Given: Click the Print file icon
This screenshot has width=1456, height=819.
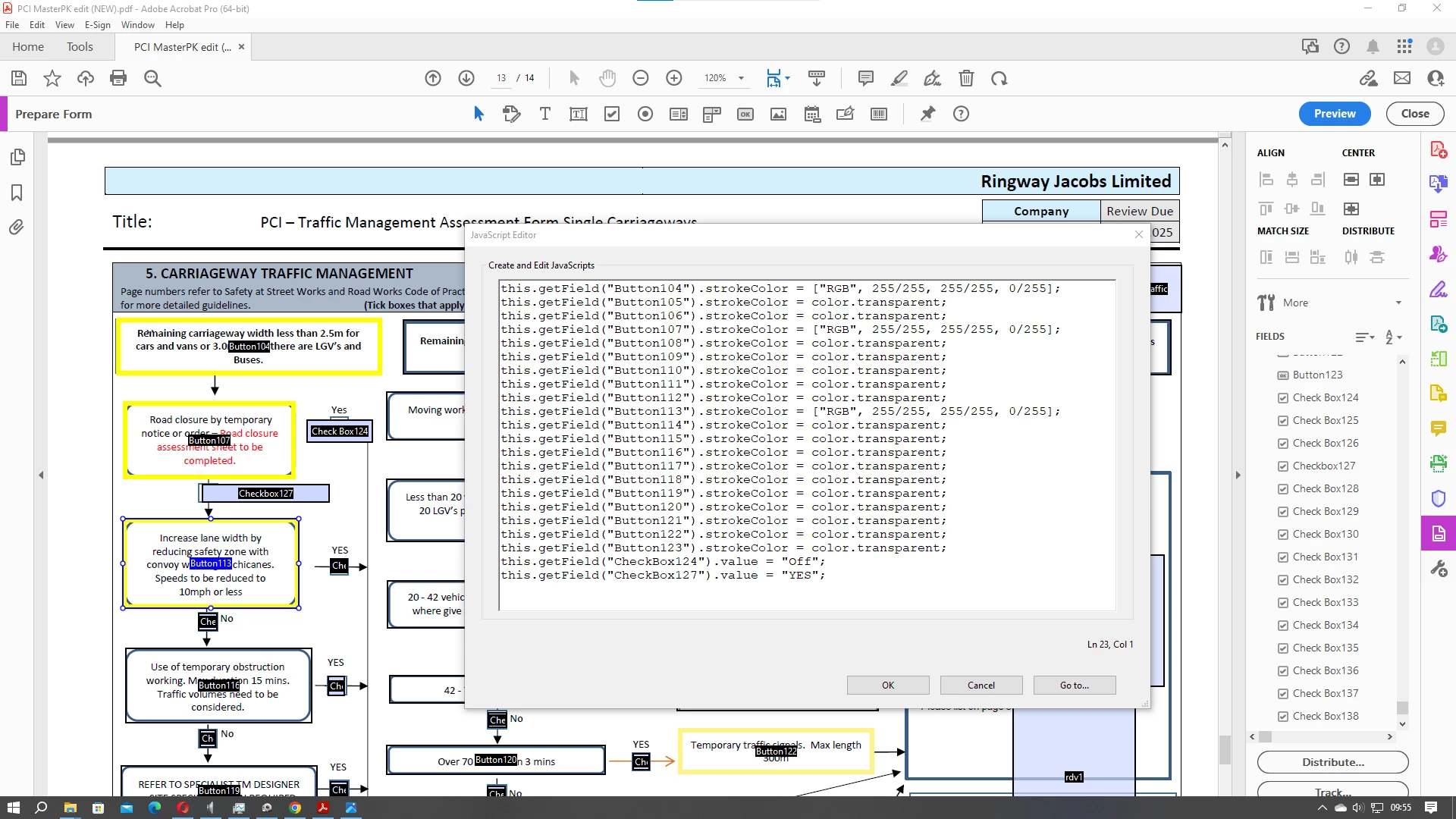Looking at the screenshot, I should click(x=118, y=78).
